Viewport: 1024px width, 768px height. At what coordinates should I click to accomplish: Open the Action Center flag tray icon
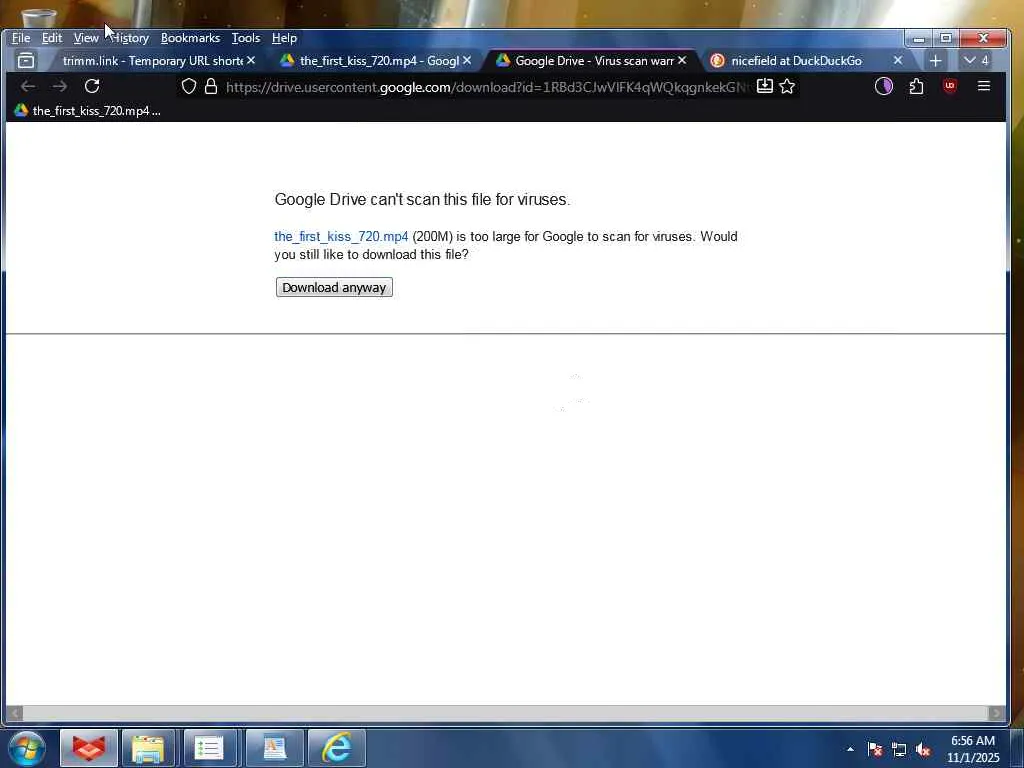(875, 749)
